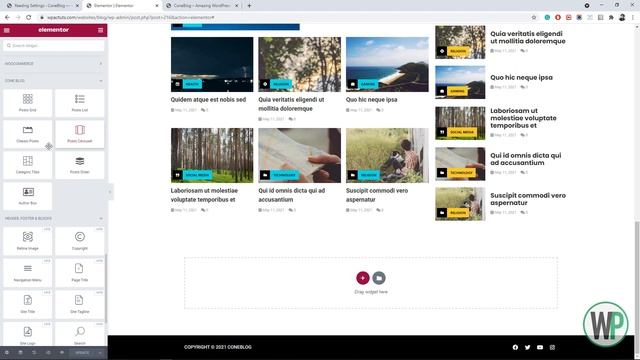Open the Elementor widgets grid icon
640x360 pixels.
(x=100, y=30)
